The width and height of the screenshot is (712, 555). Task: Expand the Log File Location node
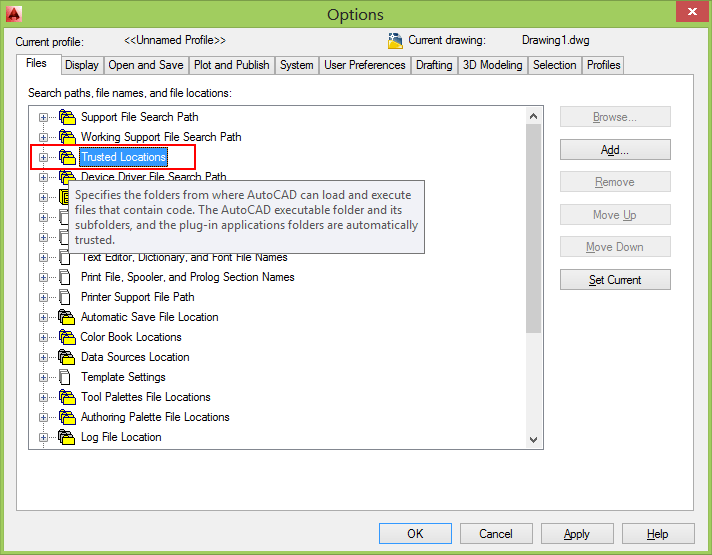pos(43,437)
